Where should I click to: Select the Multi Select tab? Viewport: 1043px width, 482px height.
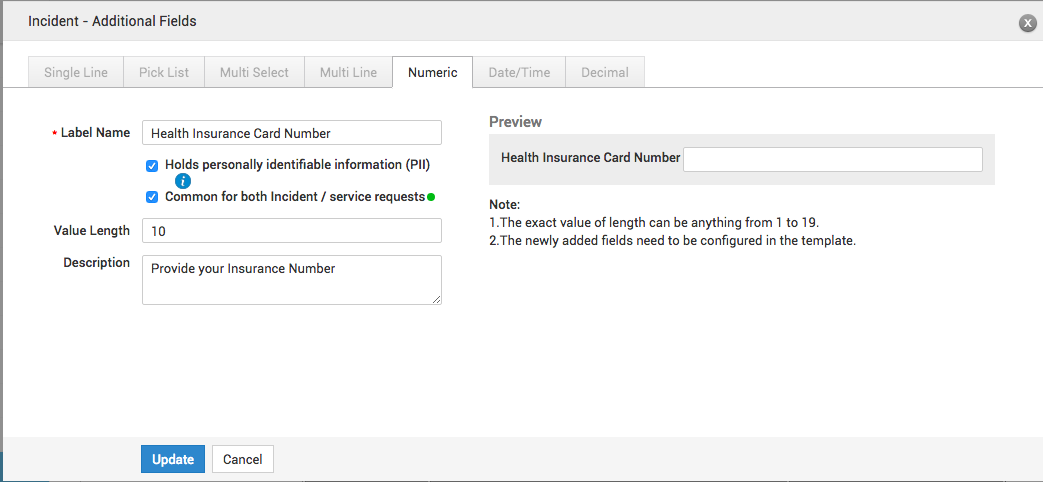click(x=254, y=72)
